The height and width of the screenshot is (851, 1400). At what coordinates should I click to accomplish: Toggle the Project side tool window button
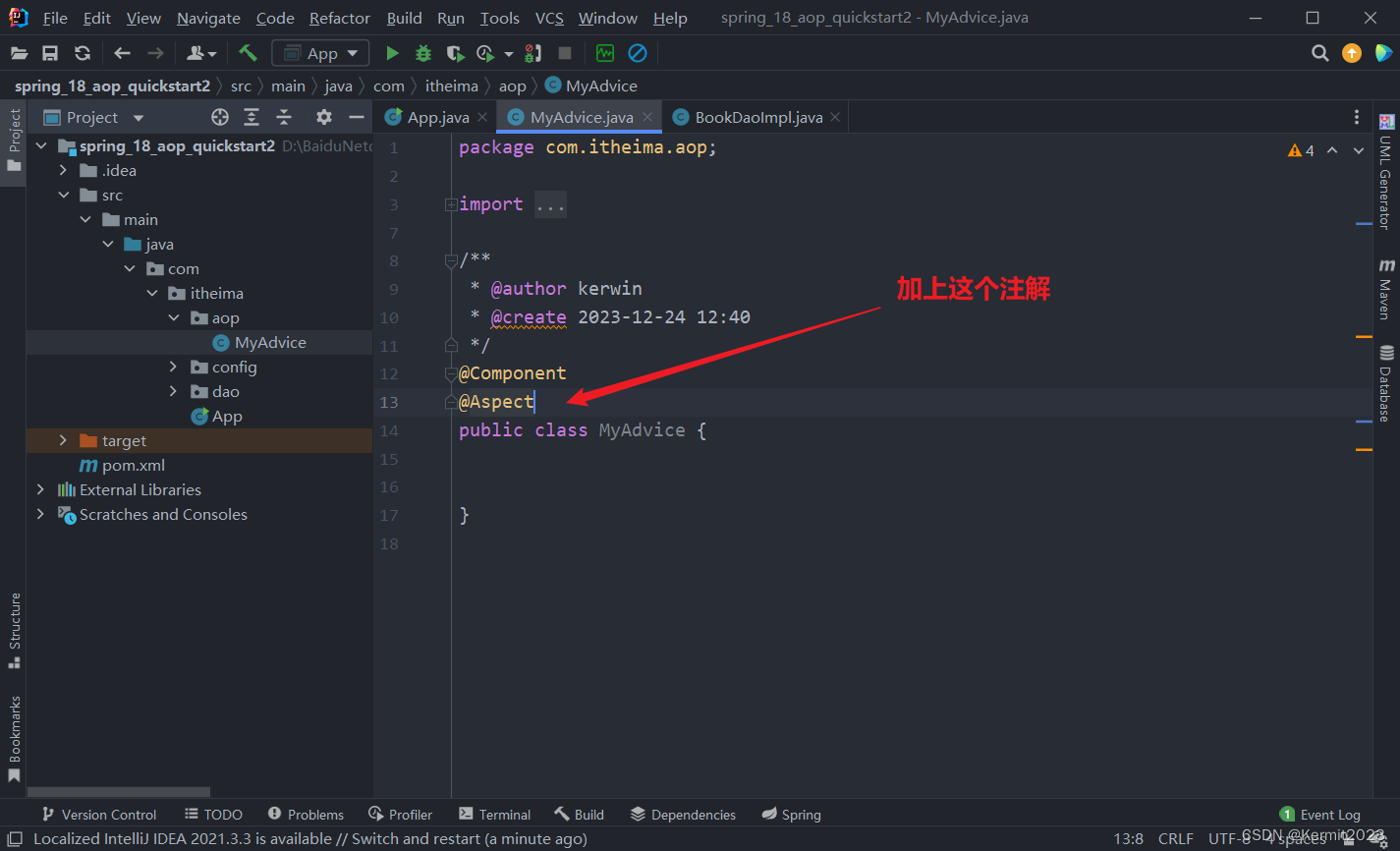point(14,141)
